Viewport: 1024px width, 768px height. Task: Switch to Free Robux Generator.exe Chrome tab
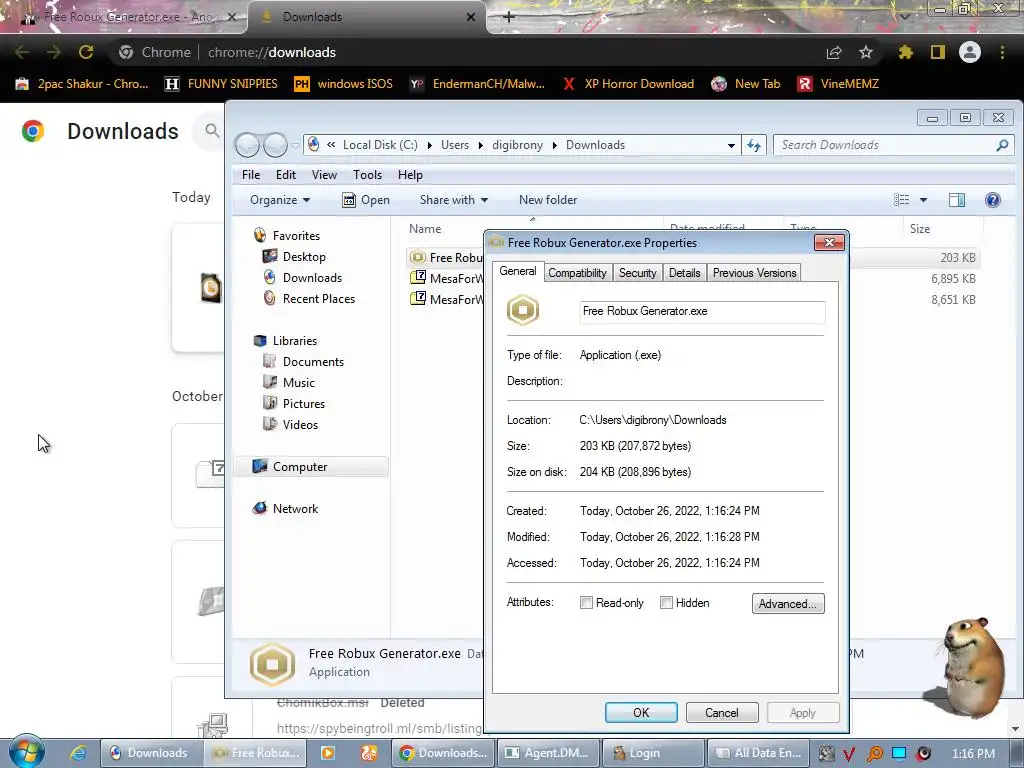pyautogui.click(x=124, y=17)
